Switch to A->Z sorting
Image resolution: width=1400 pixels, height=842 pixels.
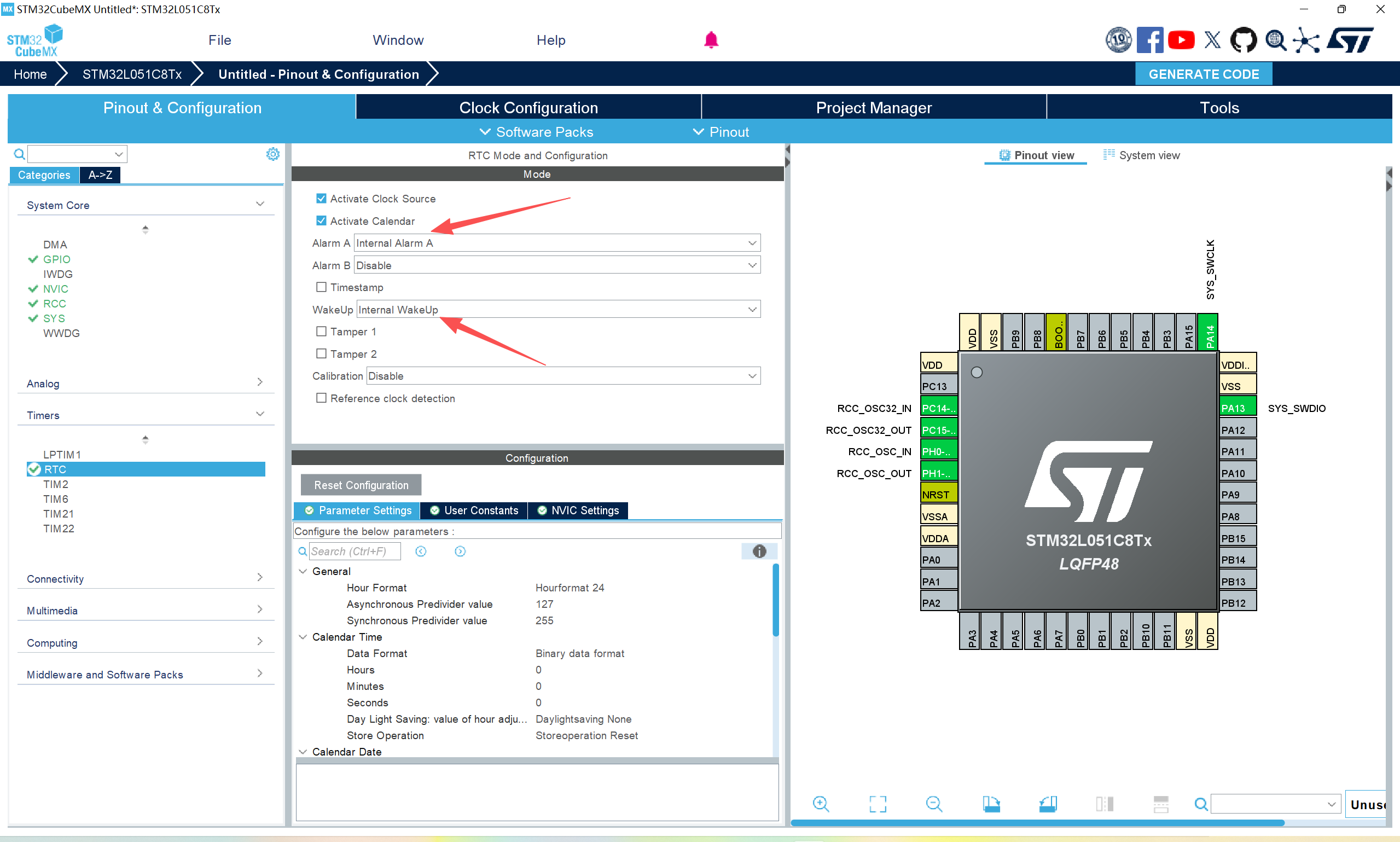click(x=100, y=175)
